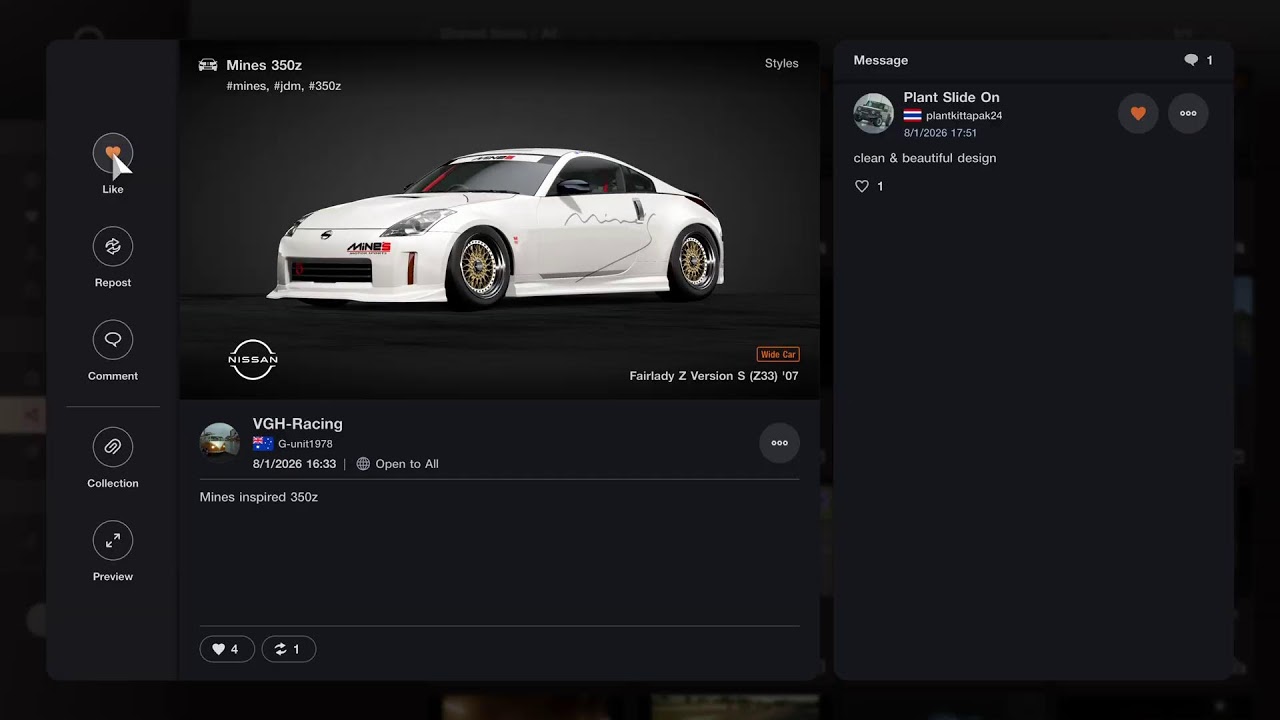Viewport: 1280px width, 720px height.
Task: Click the 8/1/2026 16:33 post timestamp
Action: click(294, 464)
